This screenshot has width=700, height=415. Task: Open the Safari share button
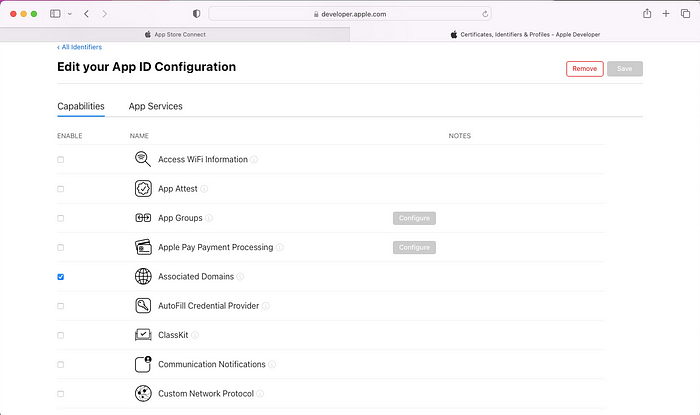coord(647,13)
